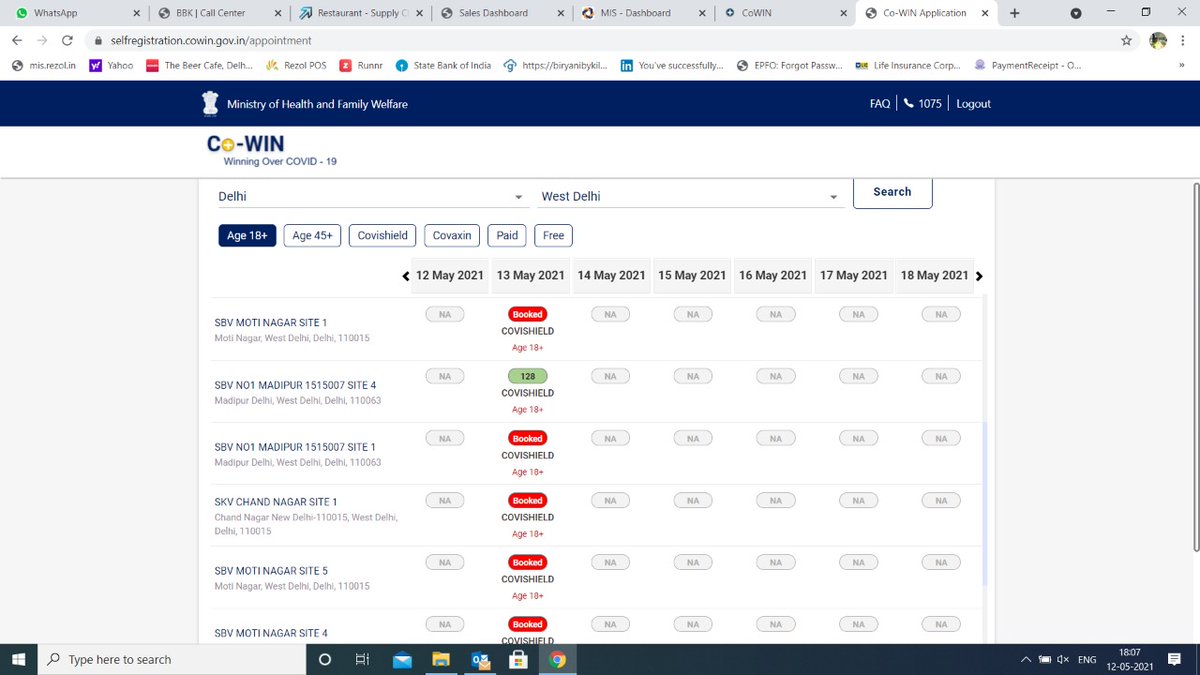Close the WhatsApp tab
Viewport: 1200px width, 675px height.
click(x=135, y=13)
